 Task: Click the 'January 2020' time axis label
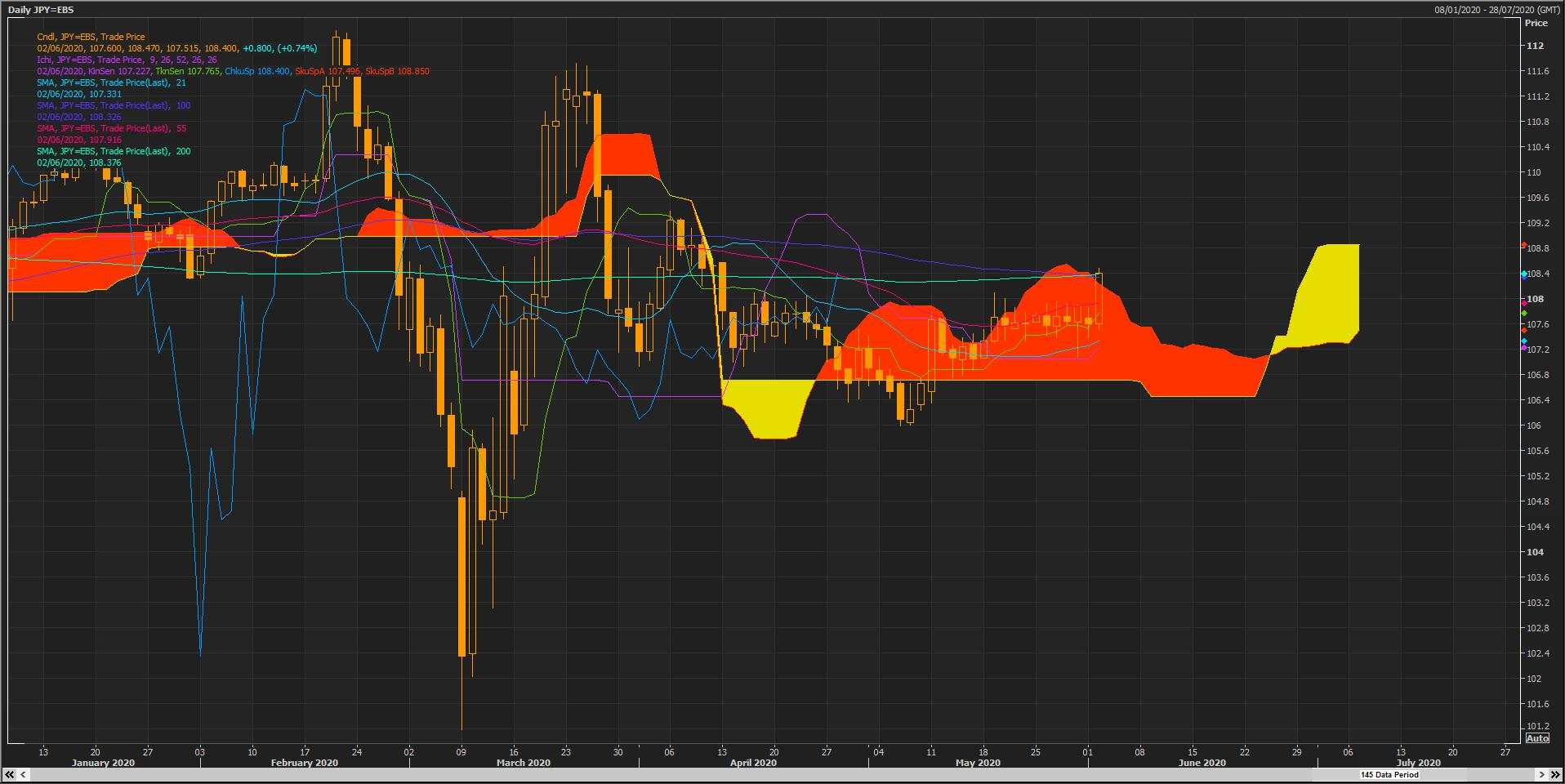[103, 763]
